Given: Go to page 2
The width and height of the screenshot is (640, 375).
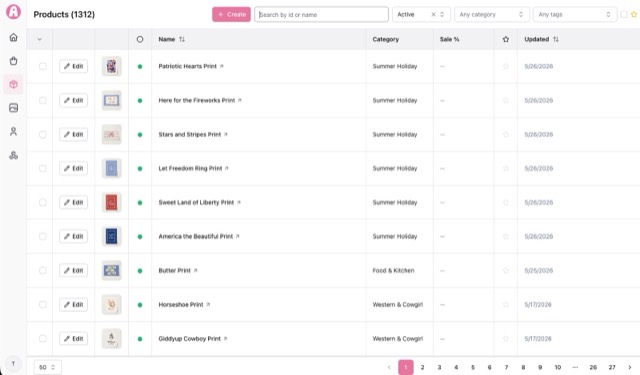Looking at the screenshot, I should [x=422, y=367].
